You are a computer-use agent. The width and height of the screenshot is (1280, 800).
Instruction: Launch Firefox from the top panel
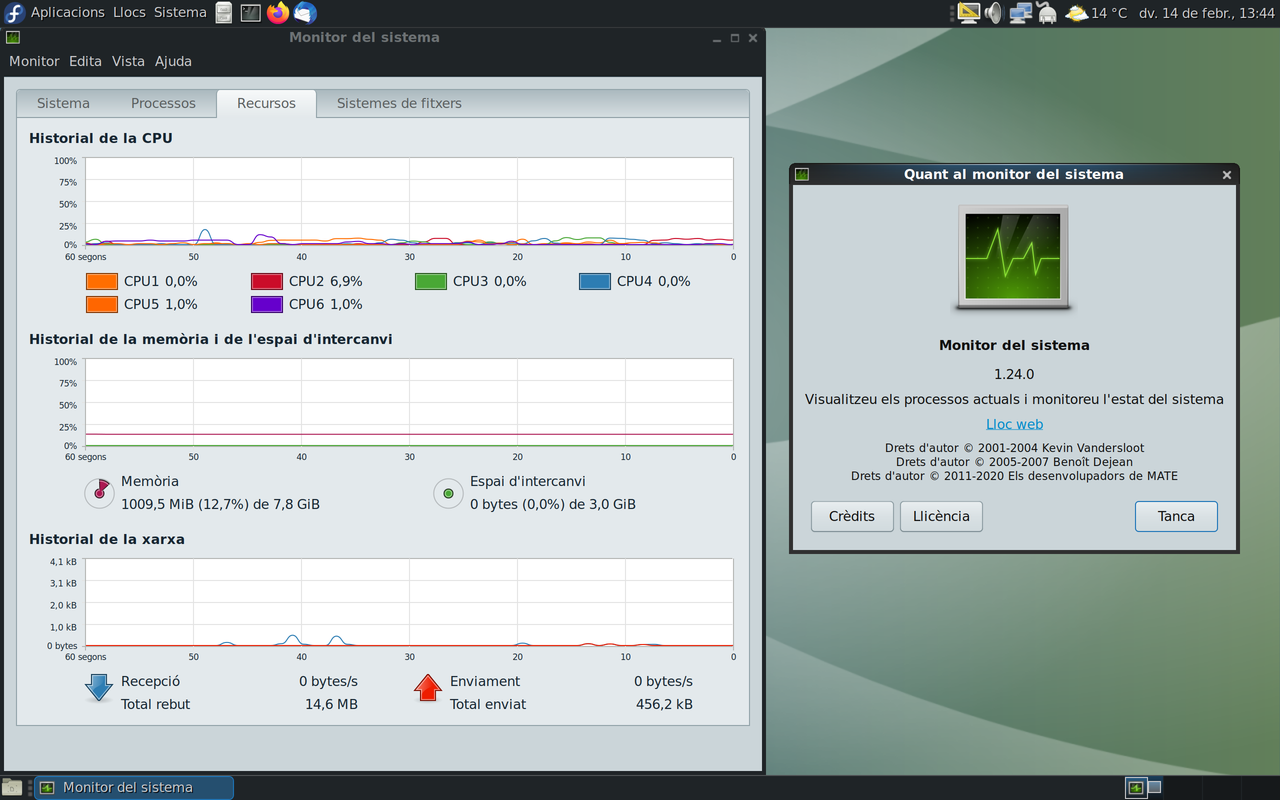tap(278, 13)
